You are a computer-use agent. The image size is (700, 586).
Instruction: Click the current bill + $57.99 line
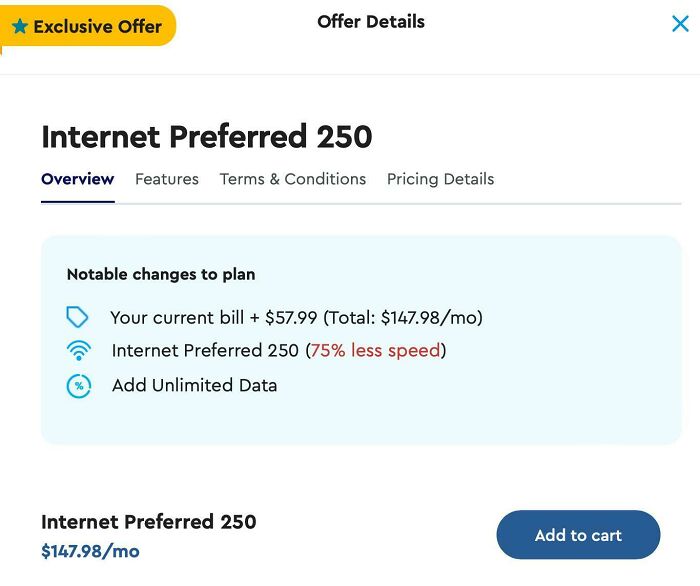(x=296, y=318)
